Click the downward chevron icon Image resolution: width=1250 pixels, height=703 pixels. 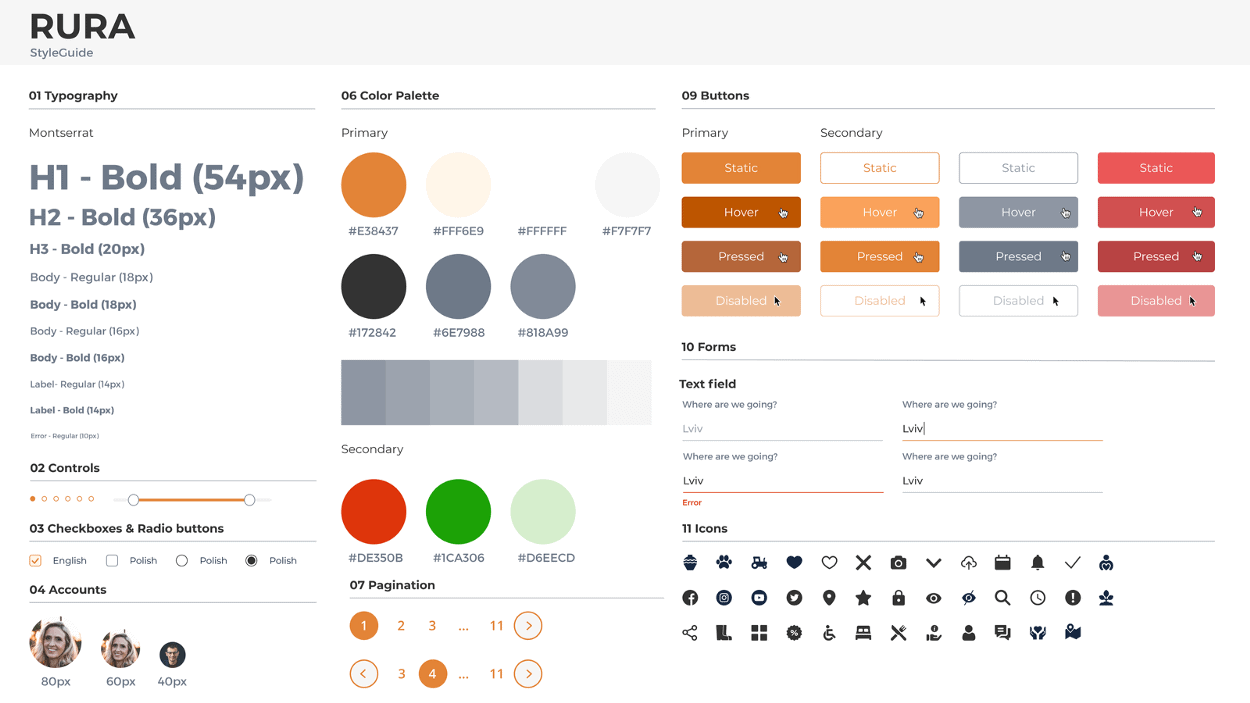click(x=933, y=563)
